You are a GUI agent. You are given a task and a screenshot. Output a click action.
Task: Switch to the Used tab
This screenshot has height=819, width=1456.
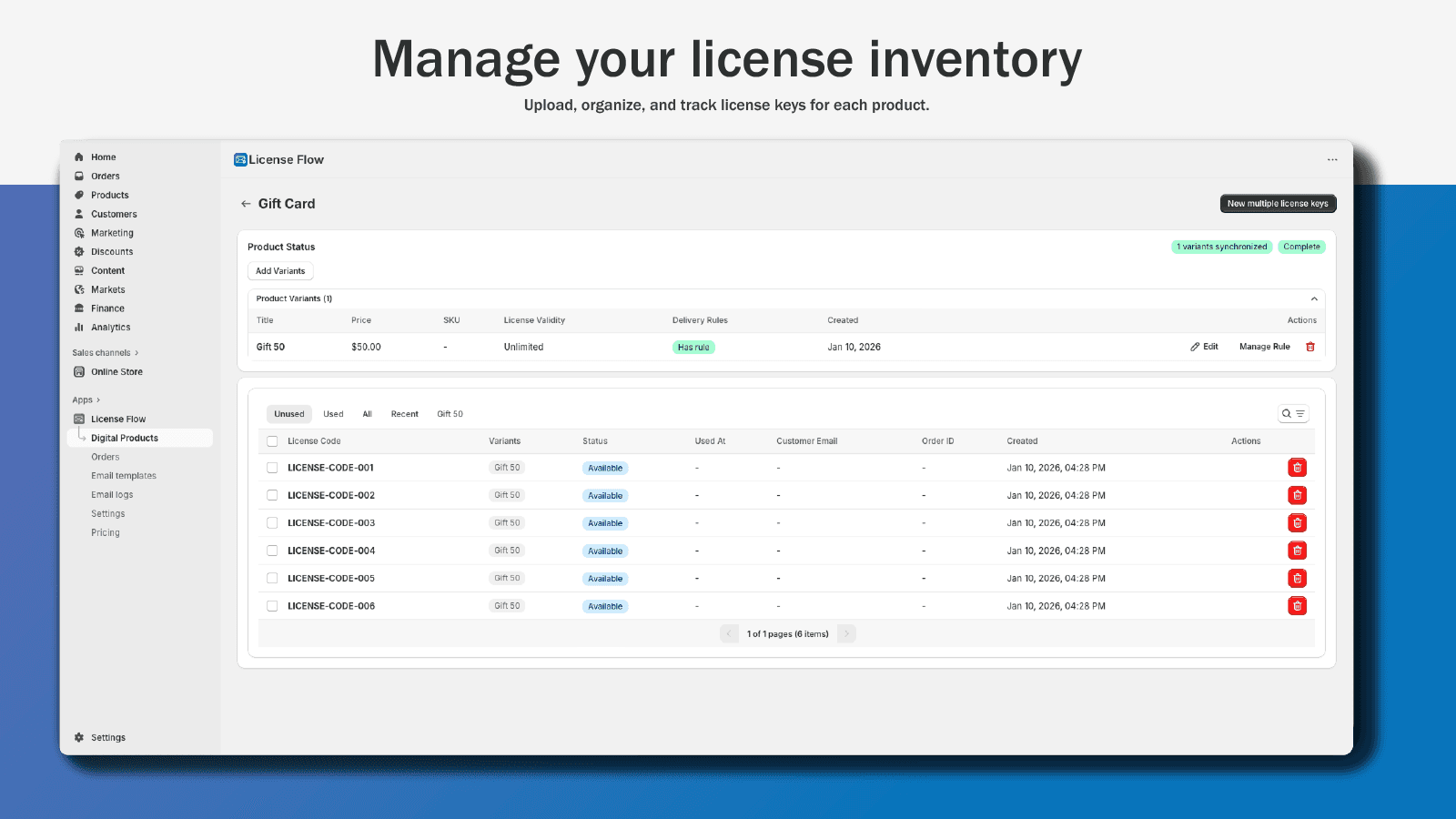332,413
